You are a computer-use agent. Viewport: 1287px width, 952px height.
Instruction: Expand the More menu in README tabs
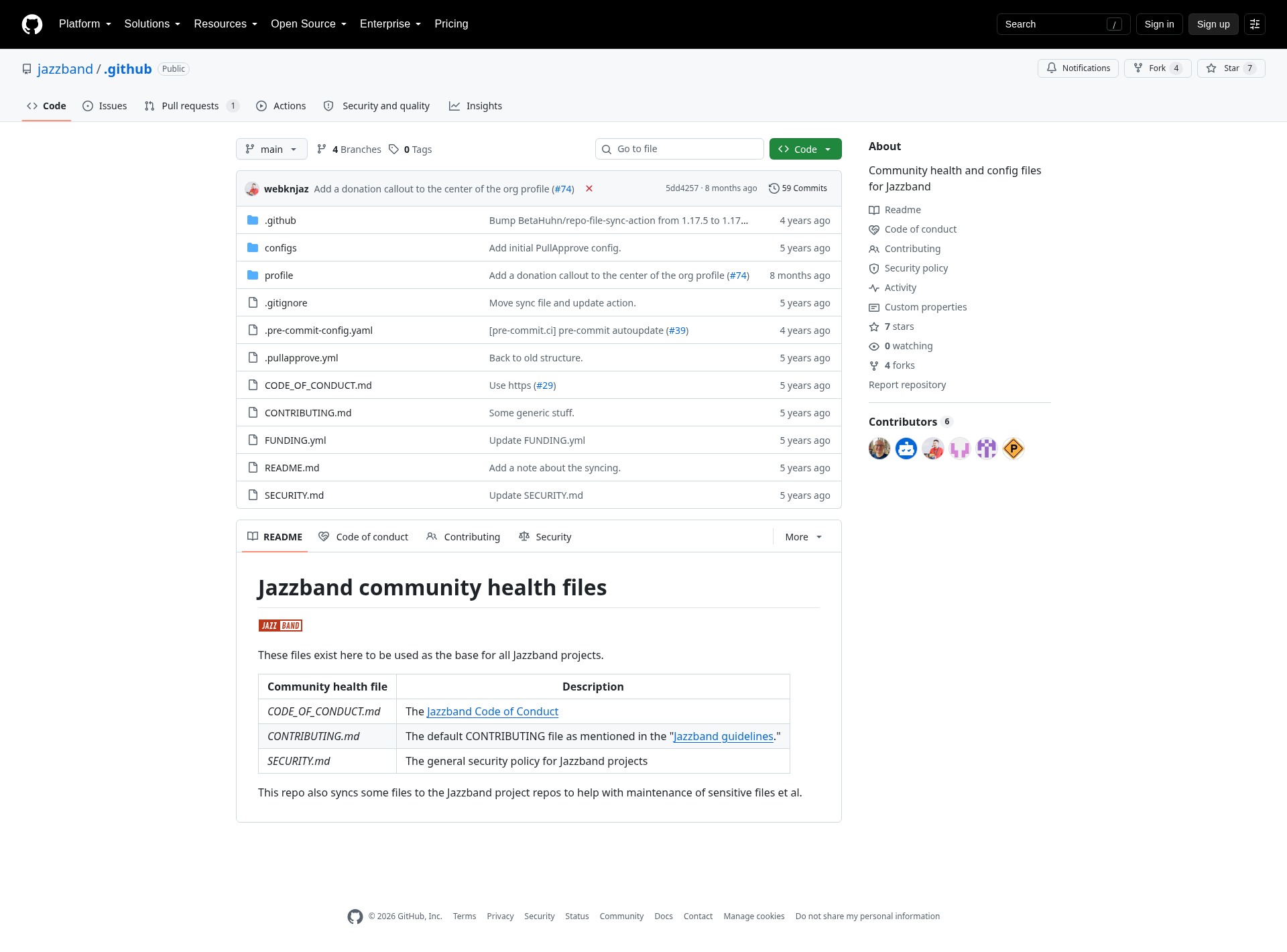(804, 537)
